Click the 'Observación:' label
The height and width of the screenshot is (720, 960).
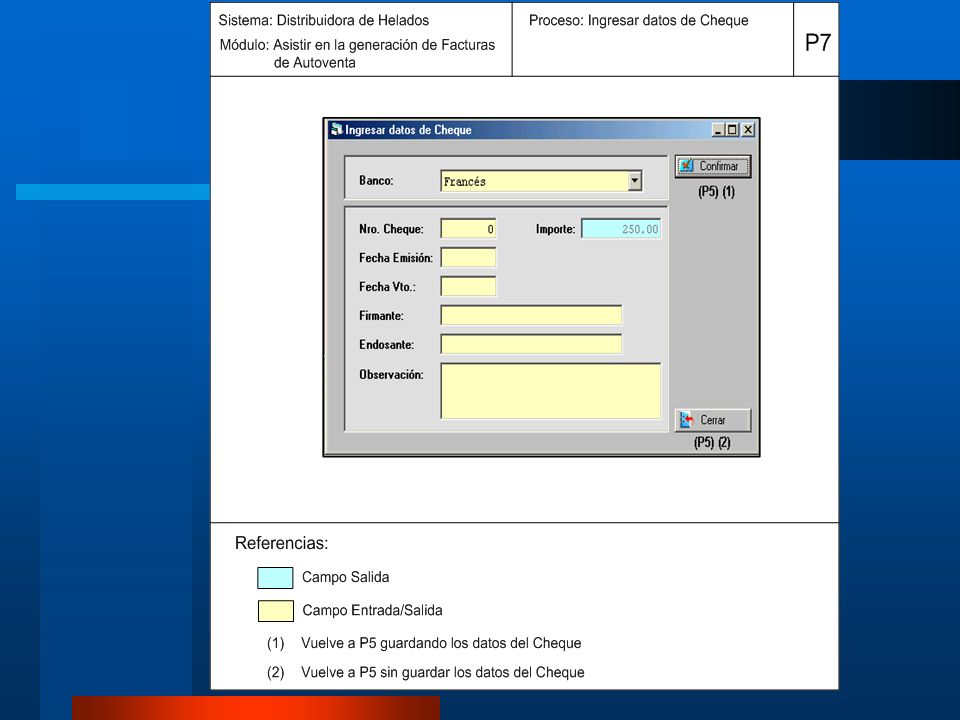click(x=391, y=374)
